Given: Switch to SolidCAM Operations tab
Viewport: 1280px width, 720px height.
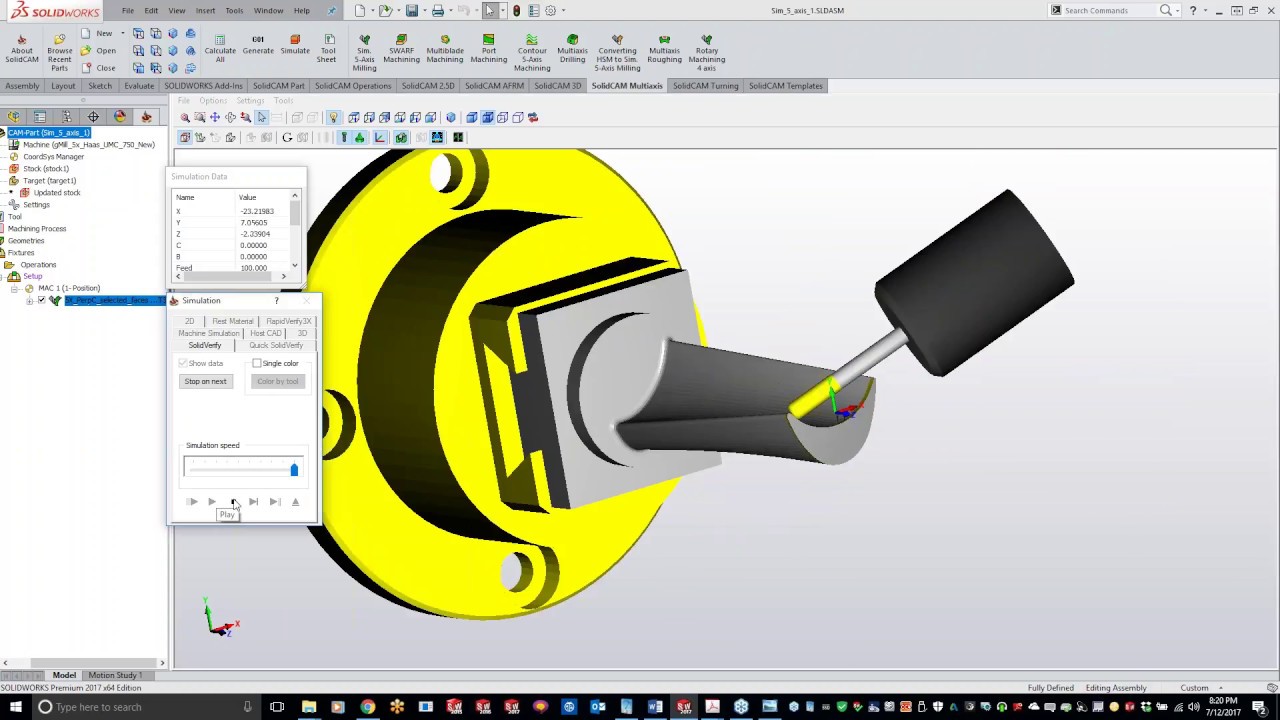Looking at the screenshot, I should (x=353, y=86).
